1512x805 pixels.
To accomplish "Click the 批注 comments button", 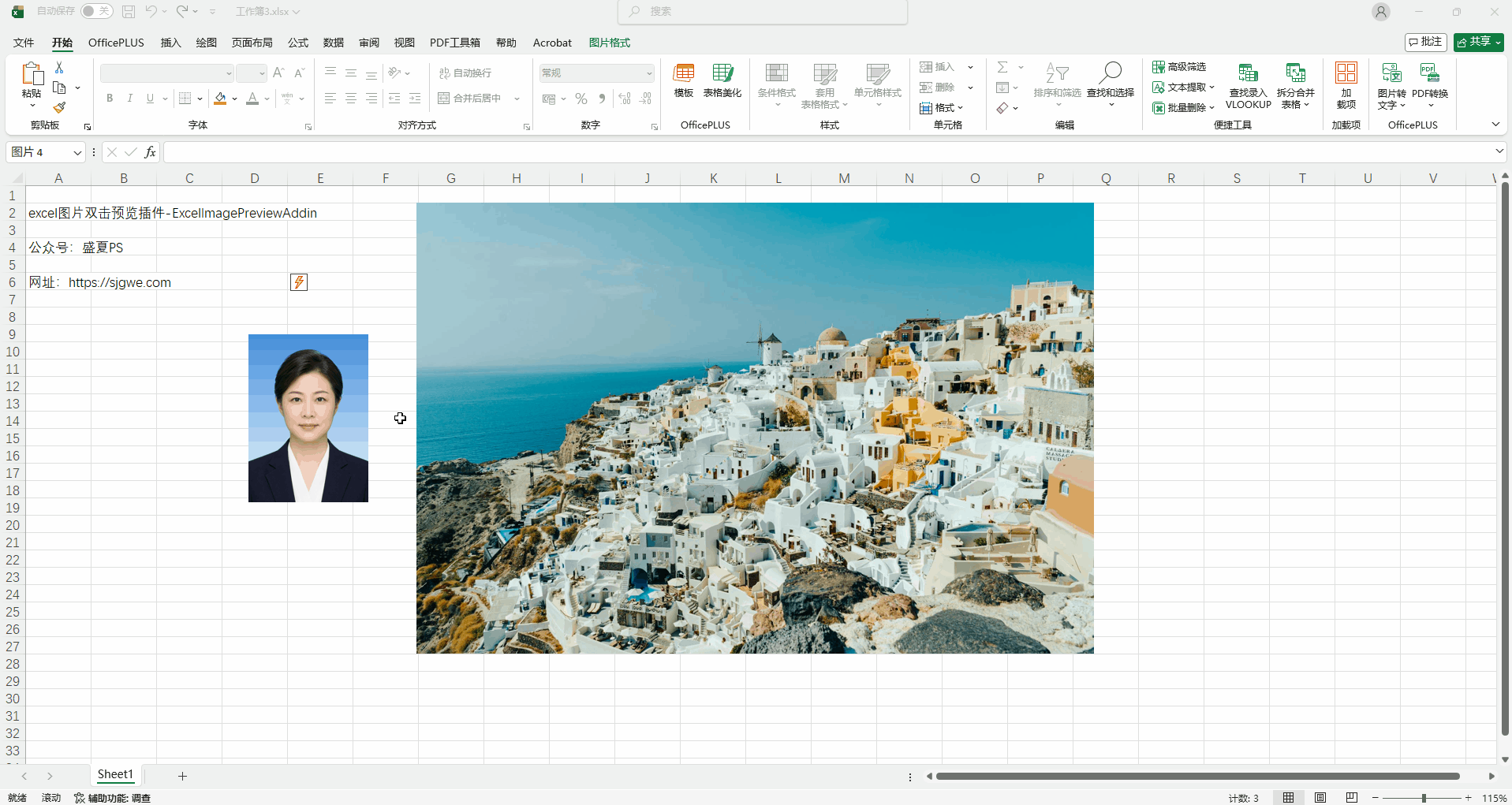I will tap(1425, 42).
